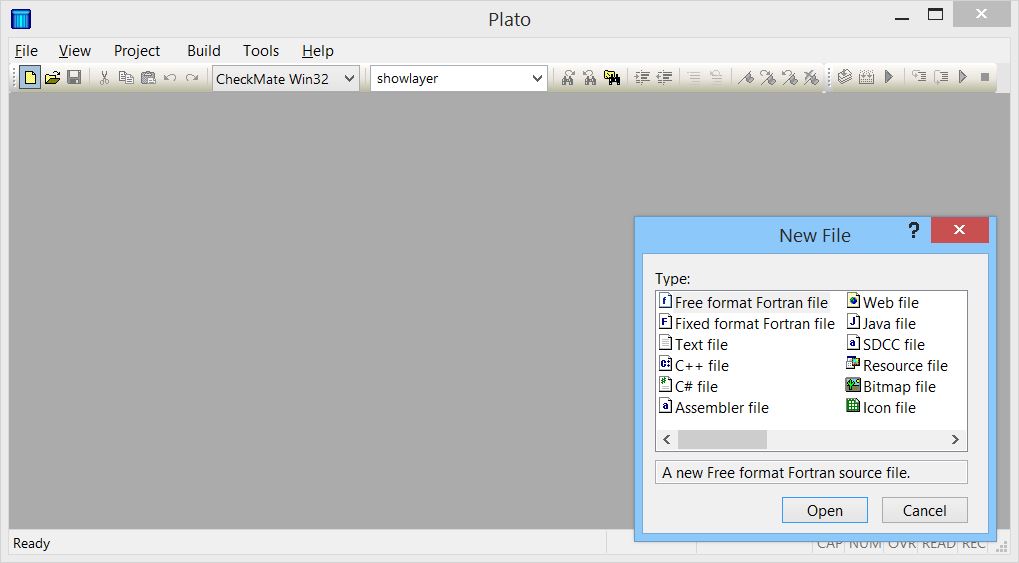Select Fixed format Fortran file type
This screenshot has height=563, width=1019.
[754, 324]
